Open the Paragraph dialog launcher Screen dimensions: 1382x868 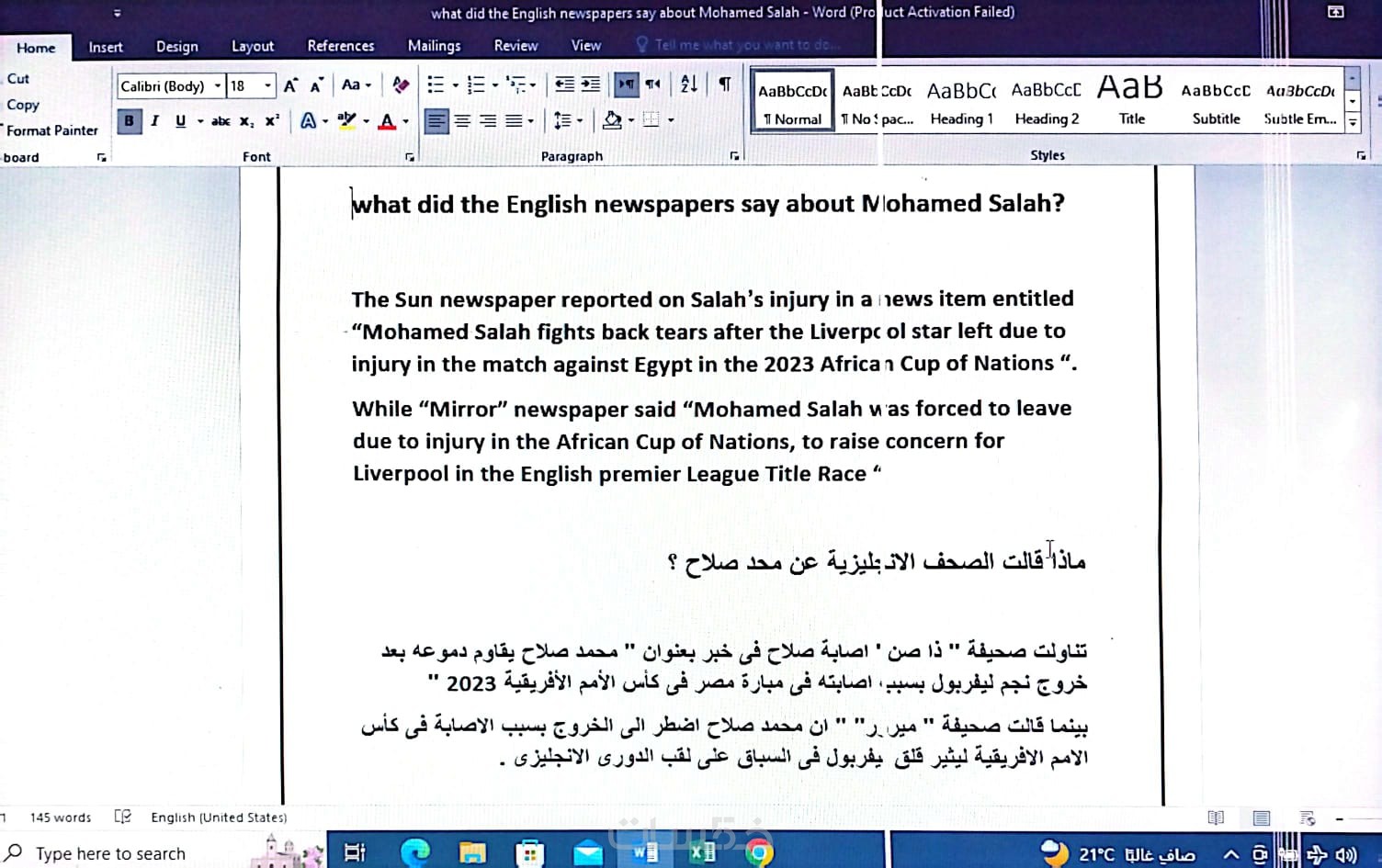tap(734, 156)
